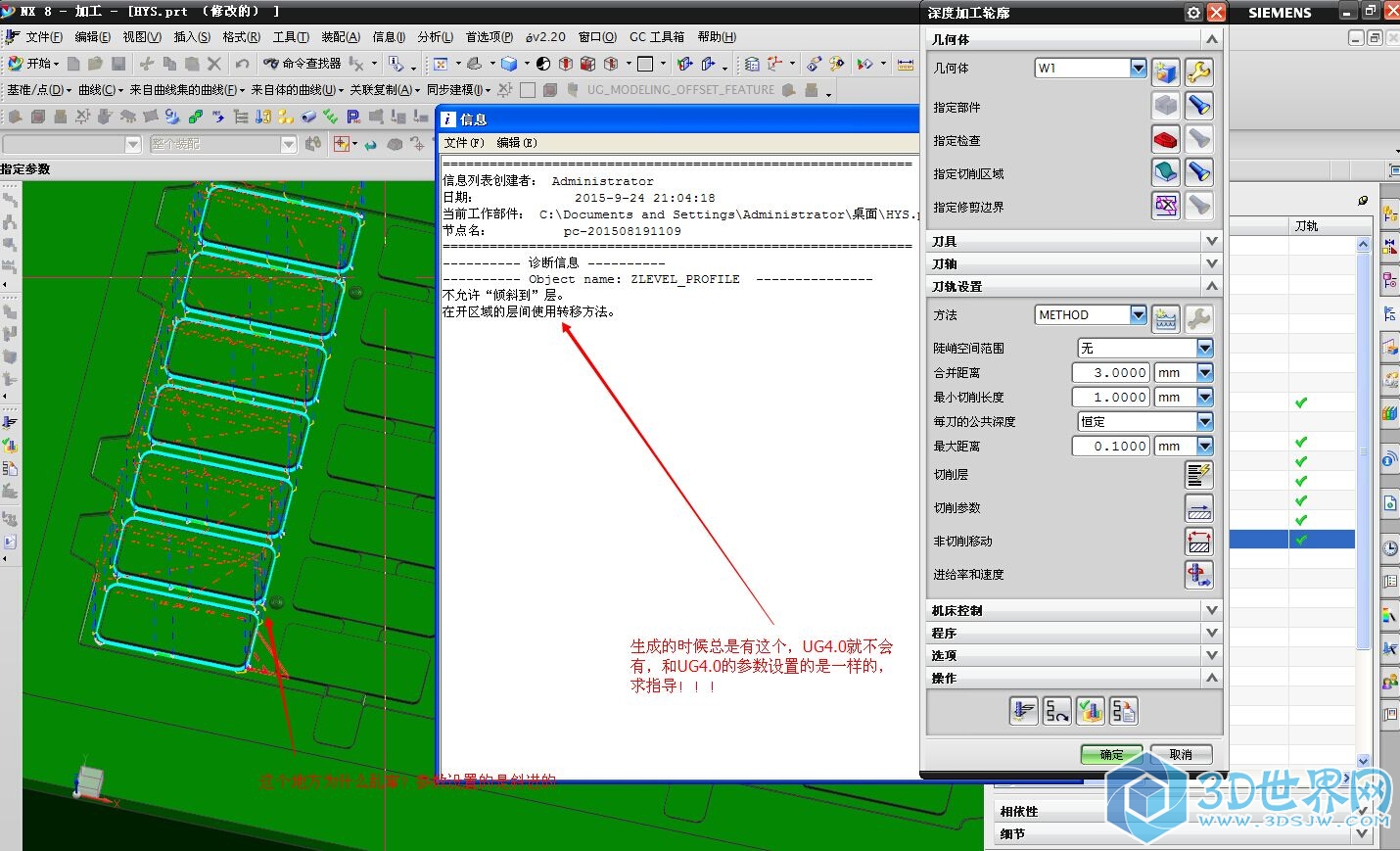
Task: Open the cutting parameters (切削参数) dialog
Action: 1199,508
